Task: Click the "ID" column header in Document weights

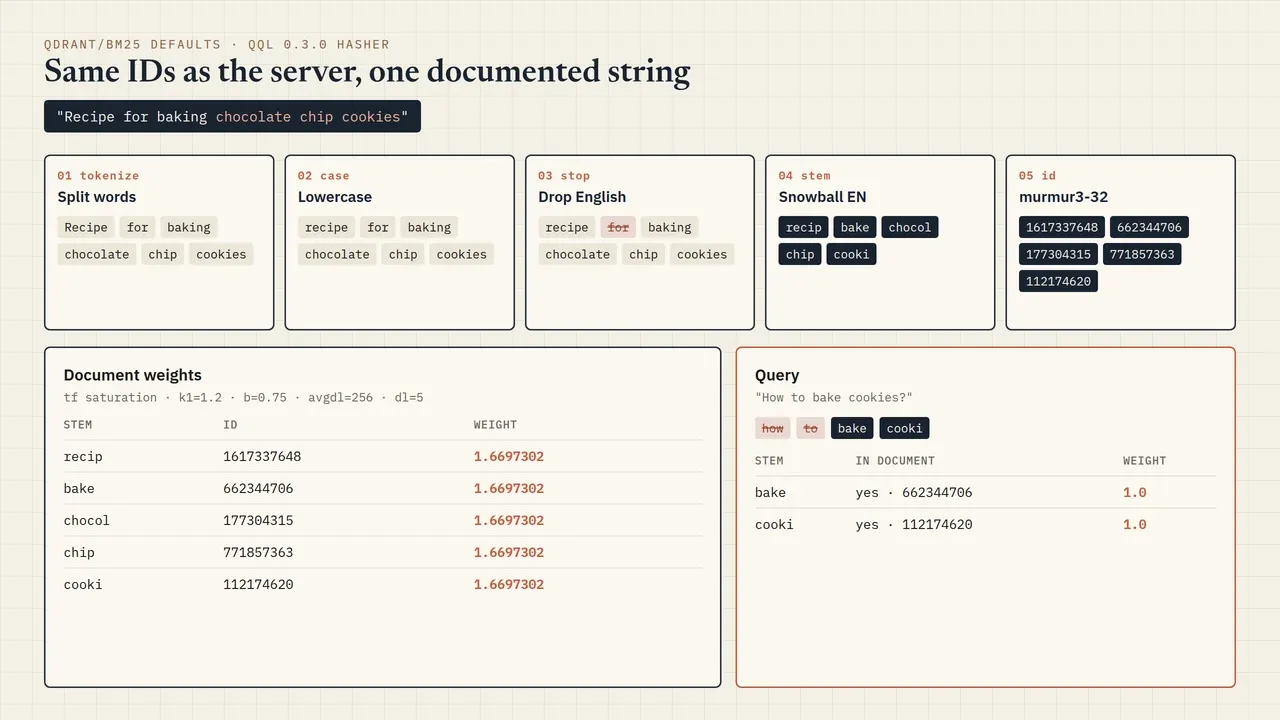Action: click(x=230, y=425)
